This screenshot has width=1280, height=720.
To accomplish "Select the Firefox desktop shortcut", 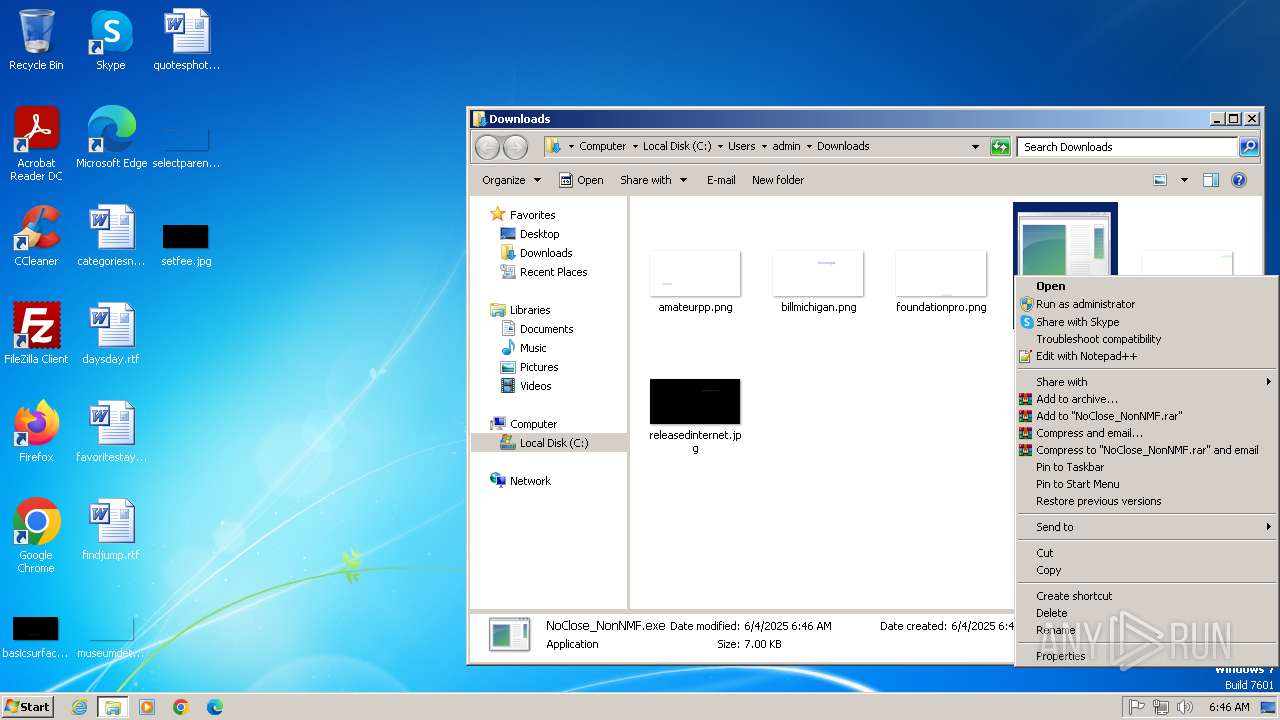I will click(36, 432).
